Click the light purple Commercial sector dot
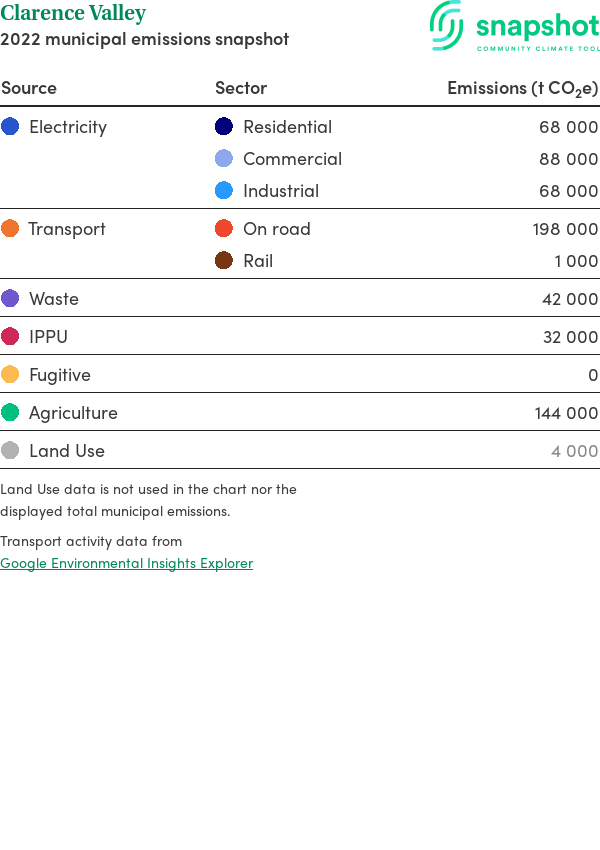This screenshot has width=600, height=850. [224, 158]
